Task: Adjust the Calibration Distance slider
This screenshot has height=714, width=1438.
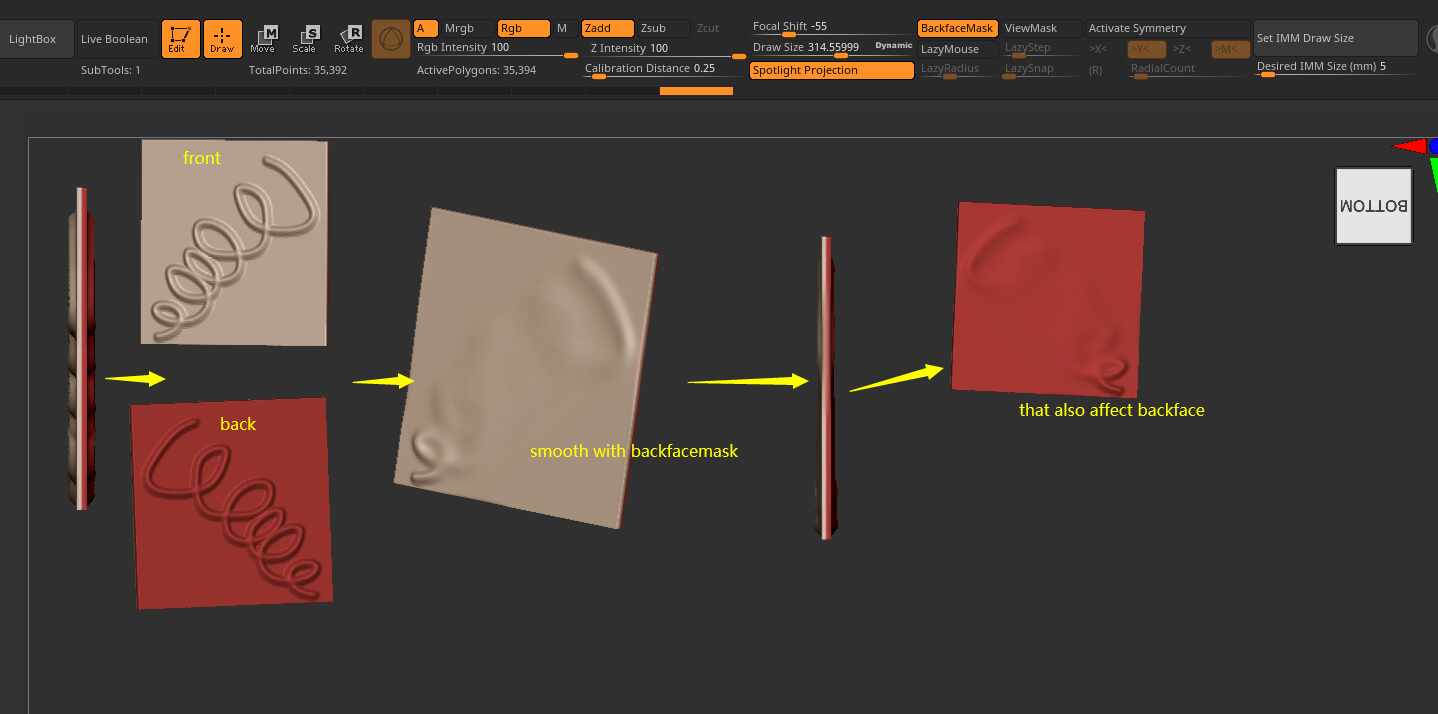Action: (665, 69)
